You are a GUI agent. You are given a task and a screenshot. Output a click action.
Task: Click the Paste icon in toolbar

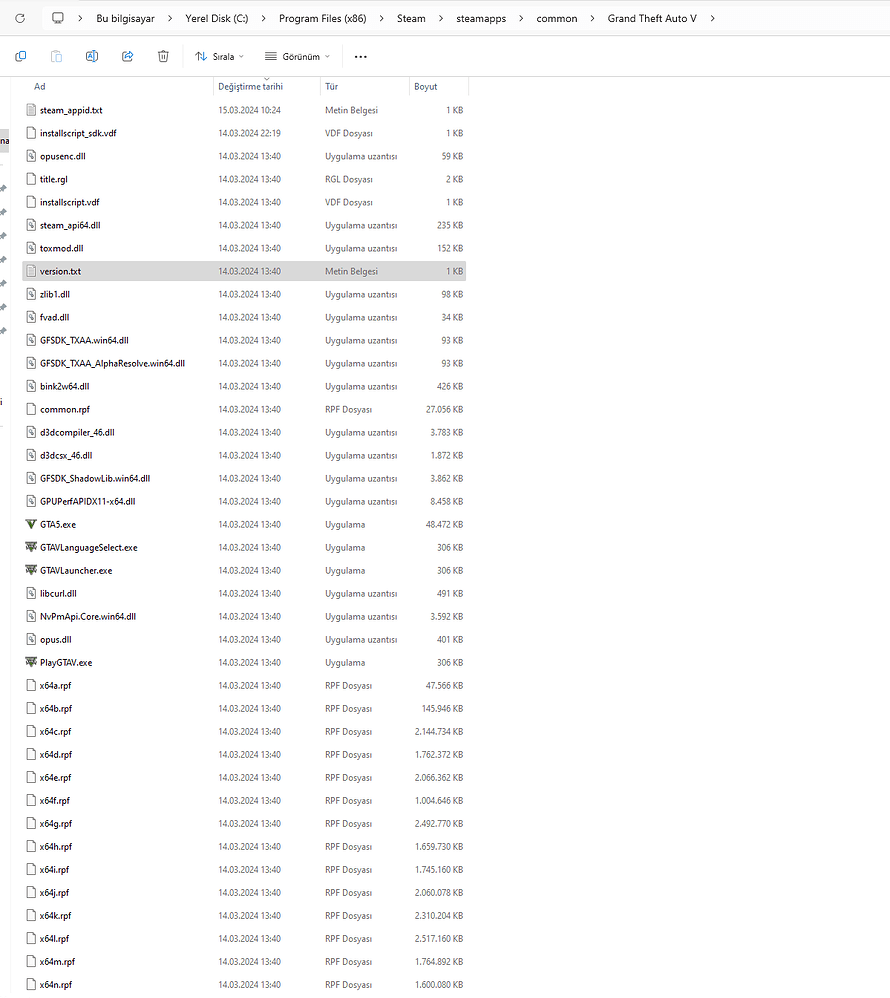[56, 57]
